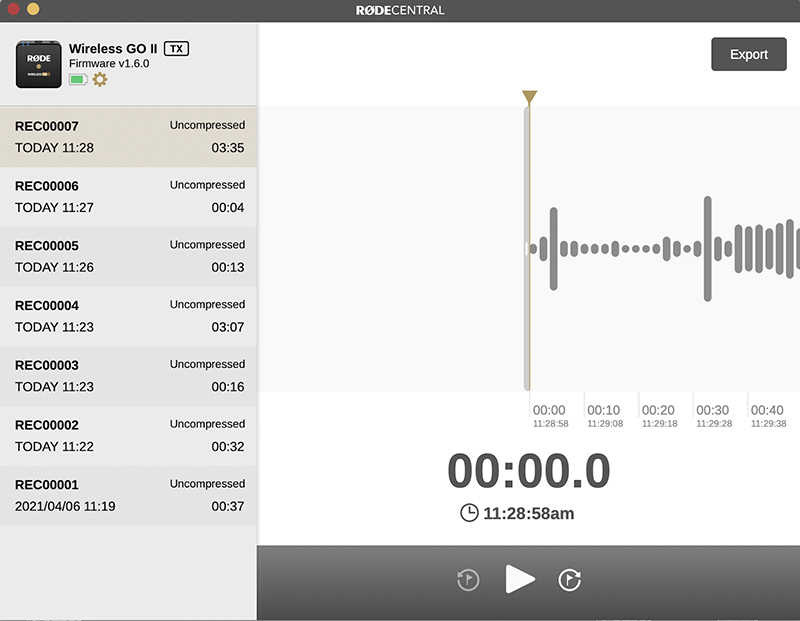Screen dimensions: 800x621
Task: Click the TX transmitter badge
Action: [x=176, y=49]
